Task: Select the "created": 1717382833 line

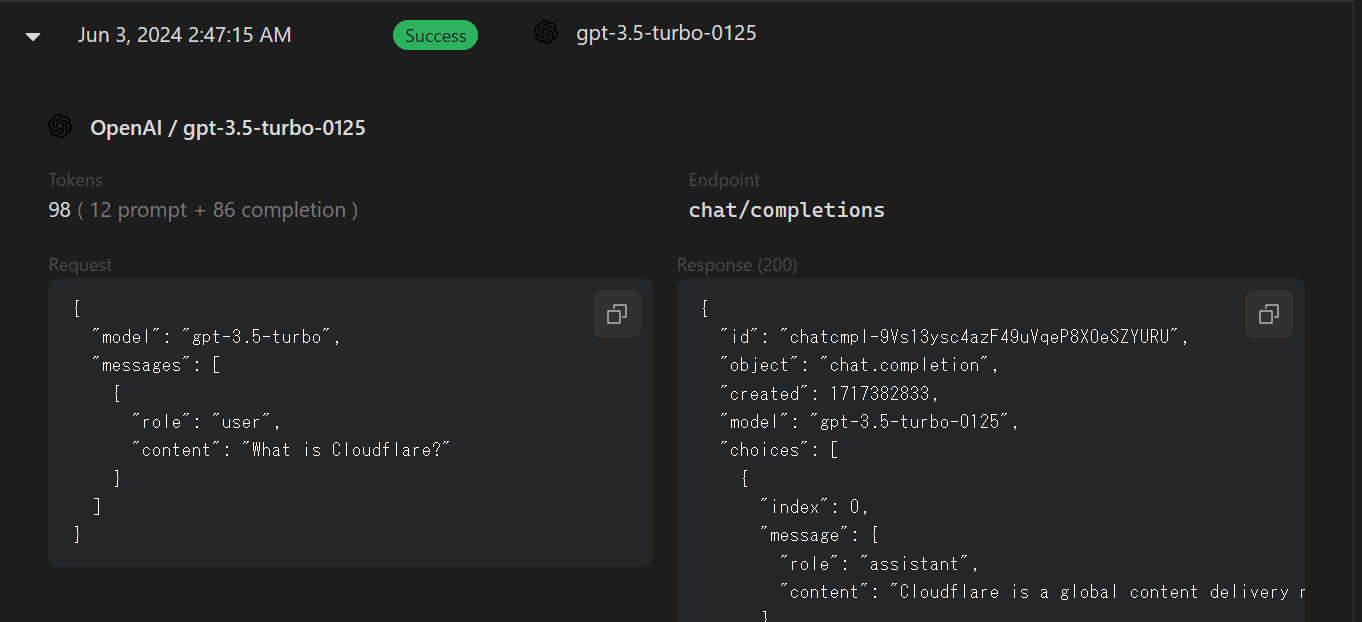Action: [829, 393]
